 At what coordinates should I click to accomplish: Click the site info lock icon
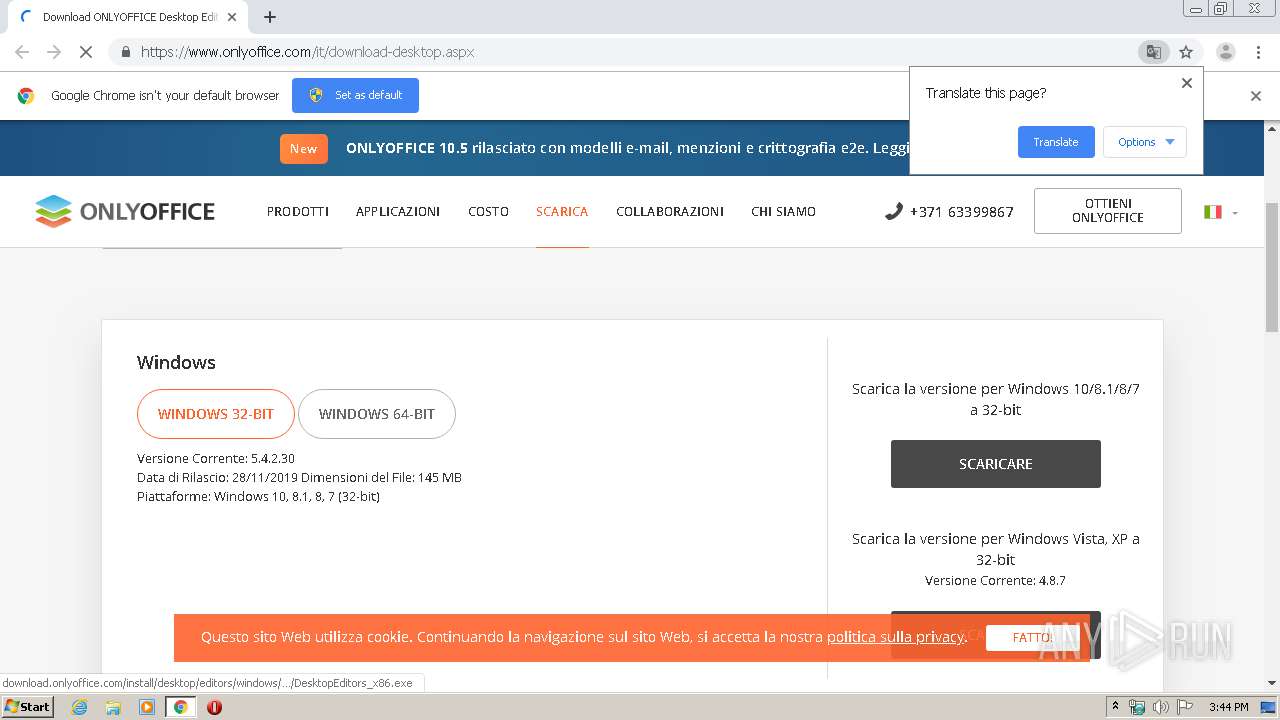[x=125, y=52]
